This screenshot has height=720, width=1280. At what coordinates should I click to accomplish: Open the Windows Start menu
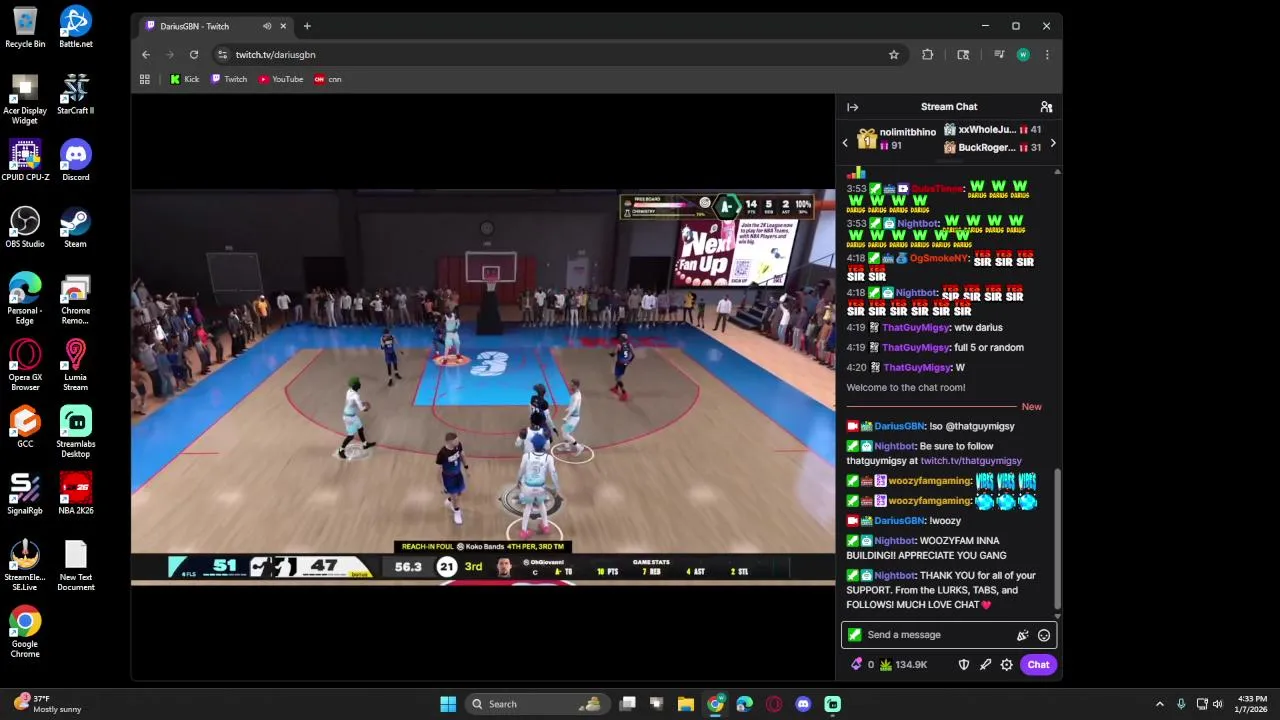tap(448, 704)
